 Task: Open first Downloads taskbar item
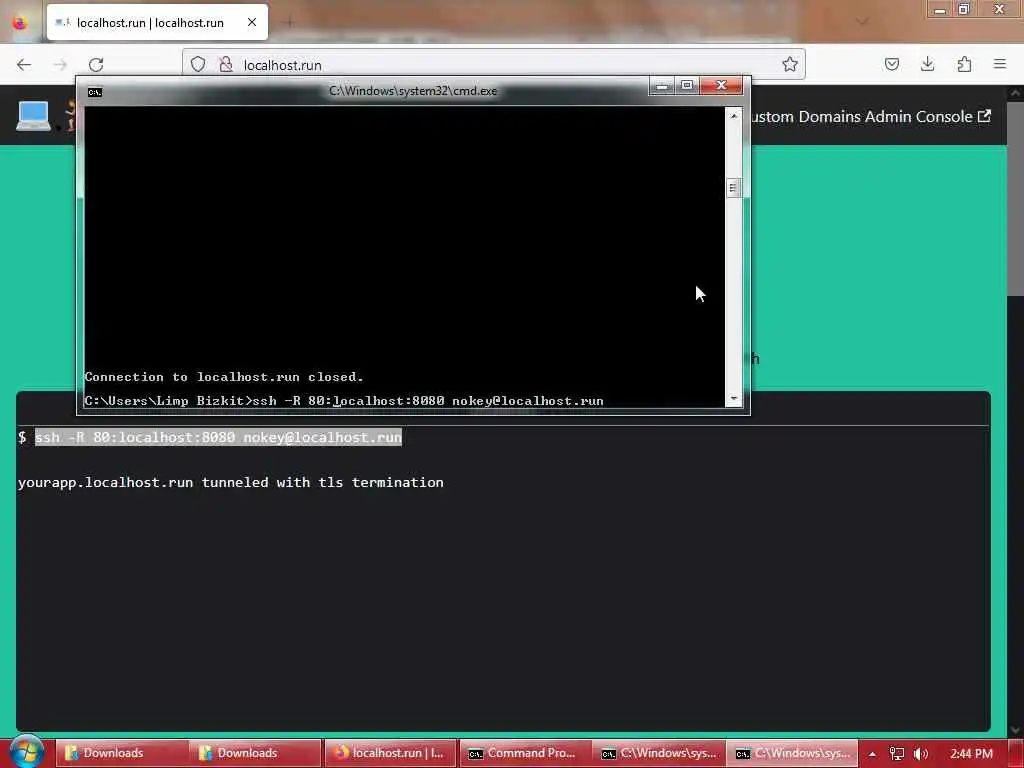tap(121, 753)
